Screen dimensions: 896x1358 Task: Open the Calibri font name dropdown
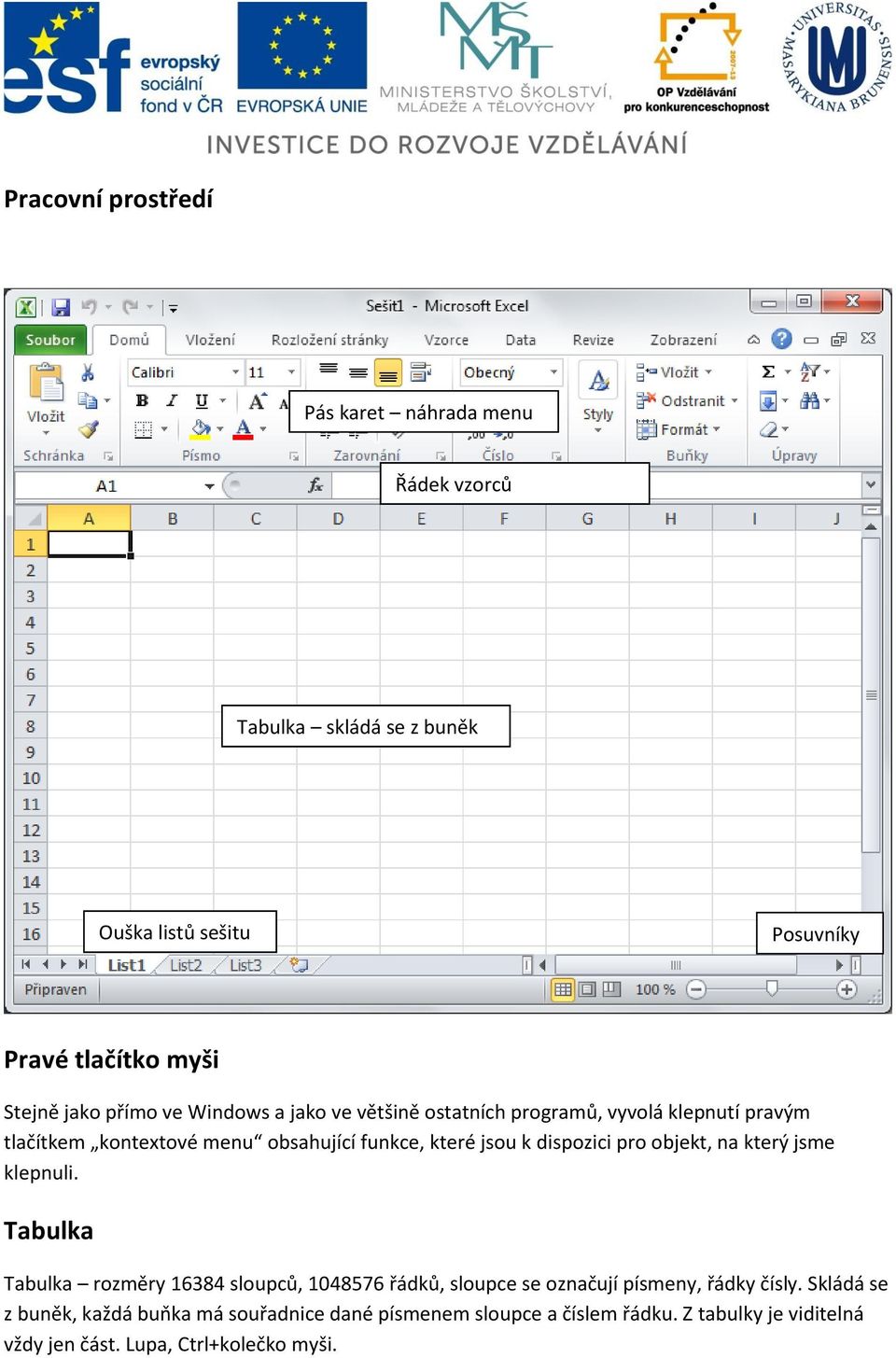tap(235, 372)
